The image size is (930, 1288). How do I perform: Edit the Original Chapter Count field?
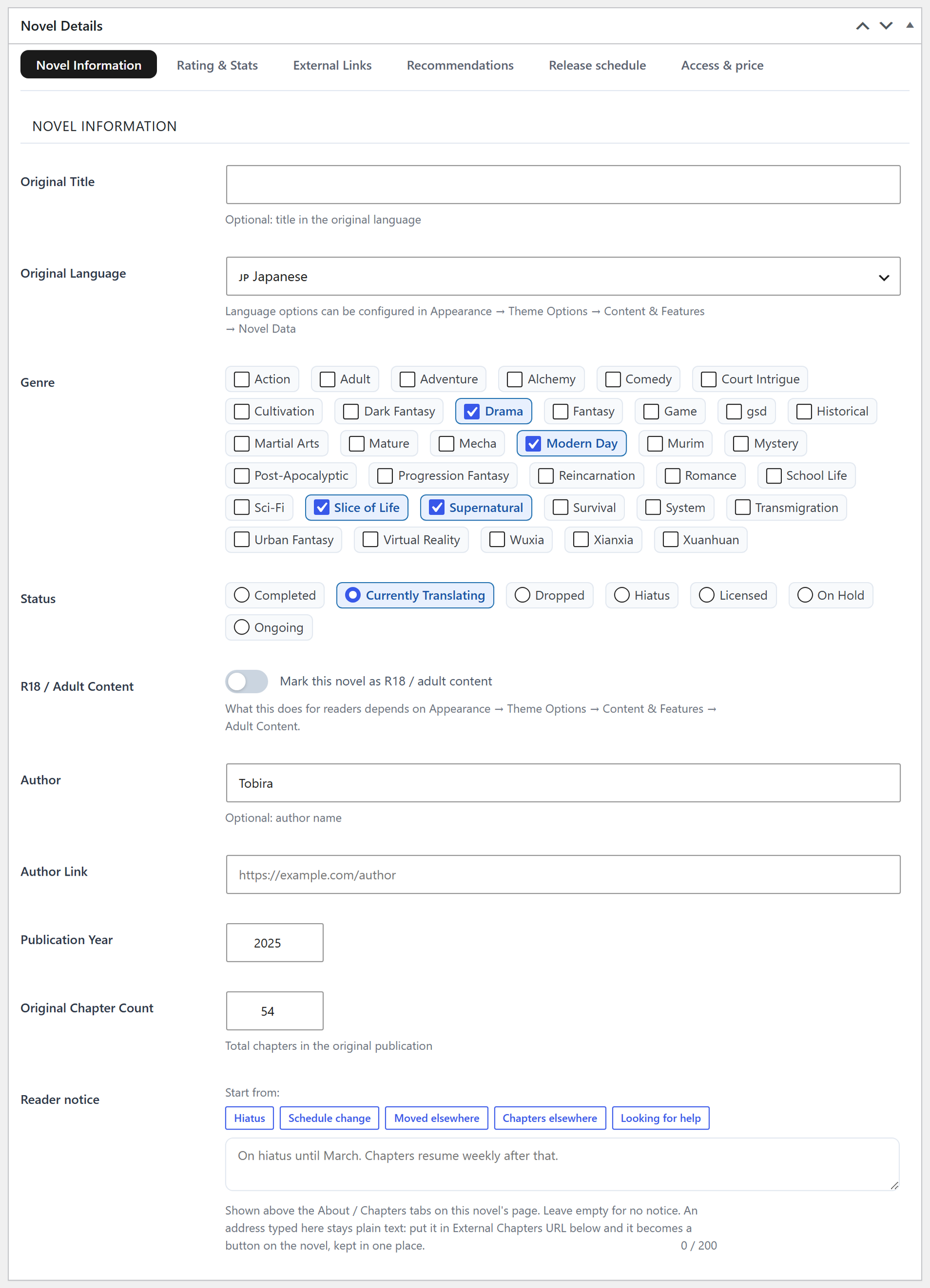[x=274, y=1011]
